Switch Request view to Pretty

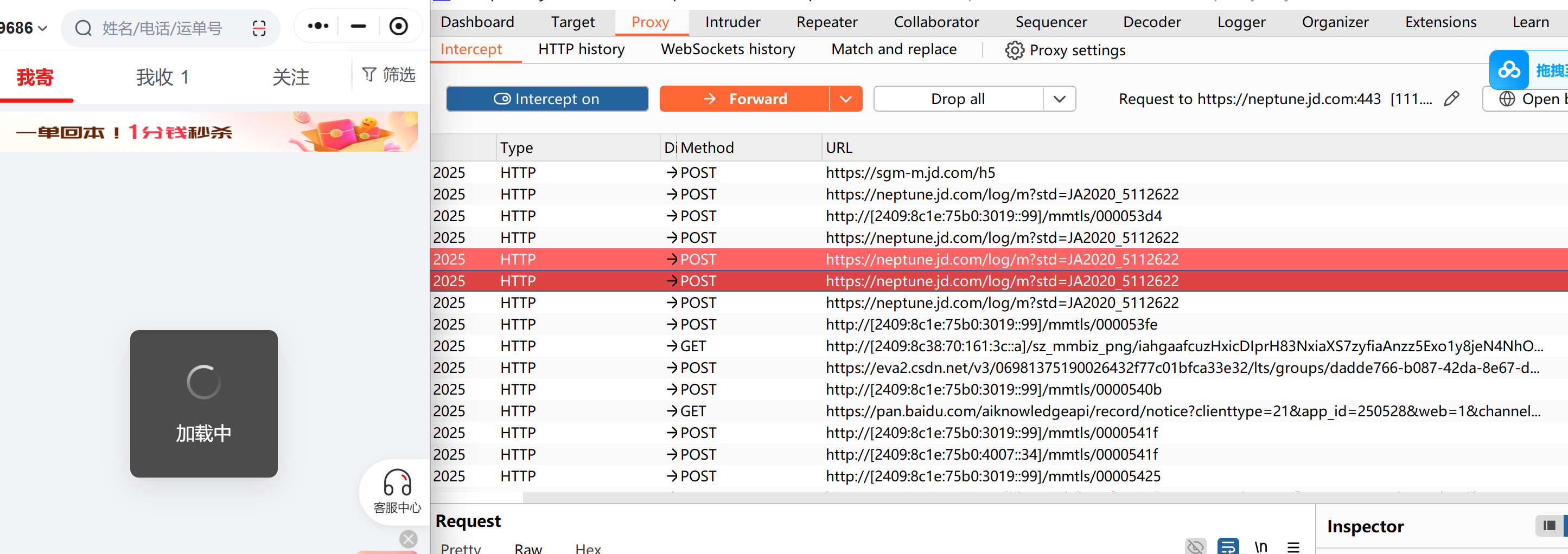[461, 547]
